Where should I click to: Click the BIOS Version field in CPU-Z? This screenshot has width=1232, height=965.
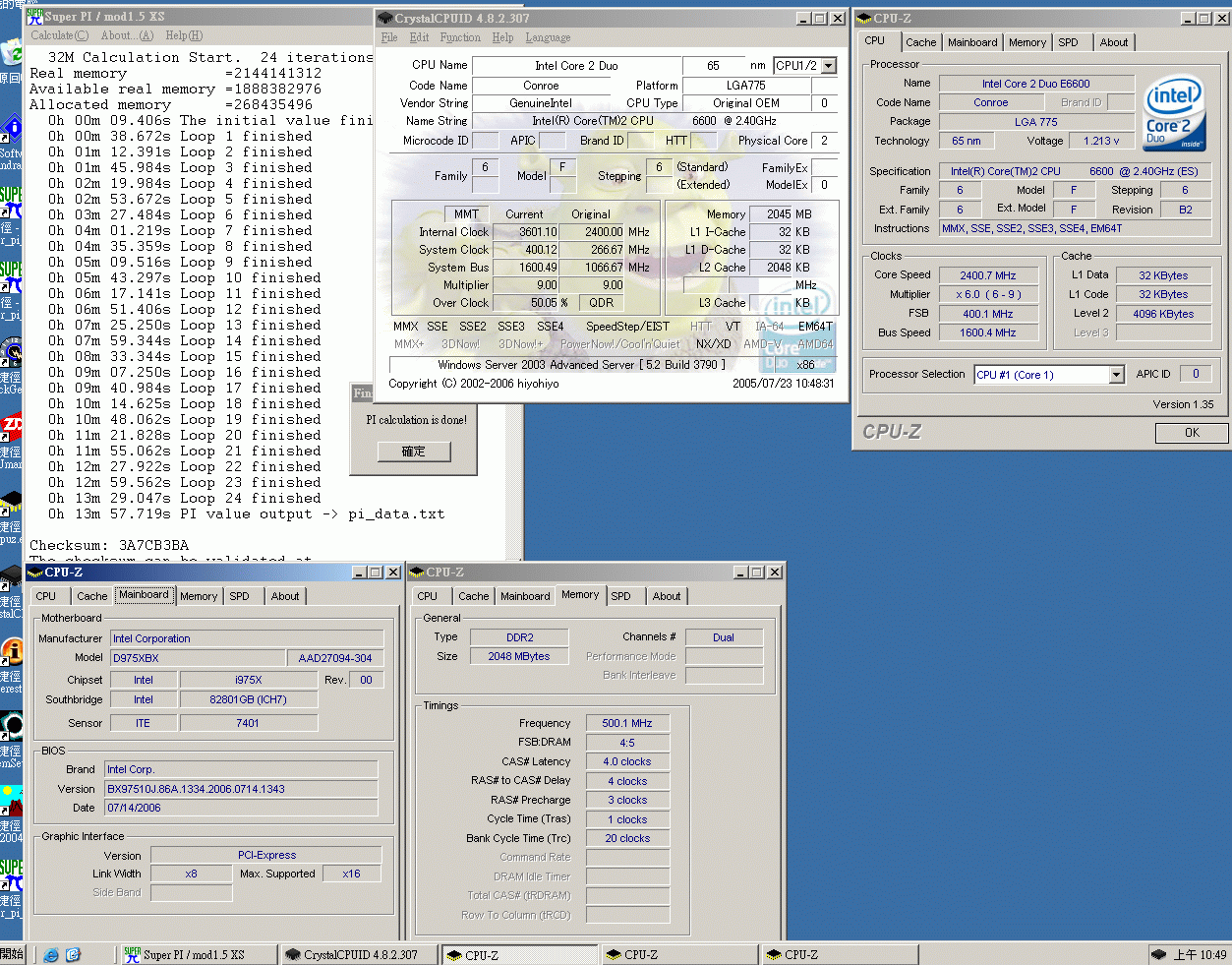[241, 789]
